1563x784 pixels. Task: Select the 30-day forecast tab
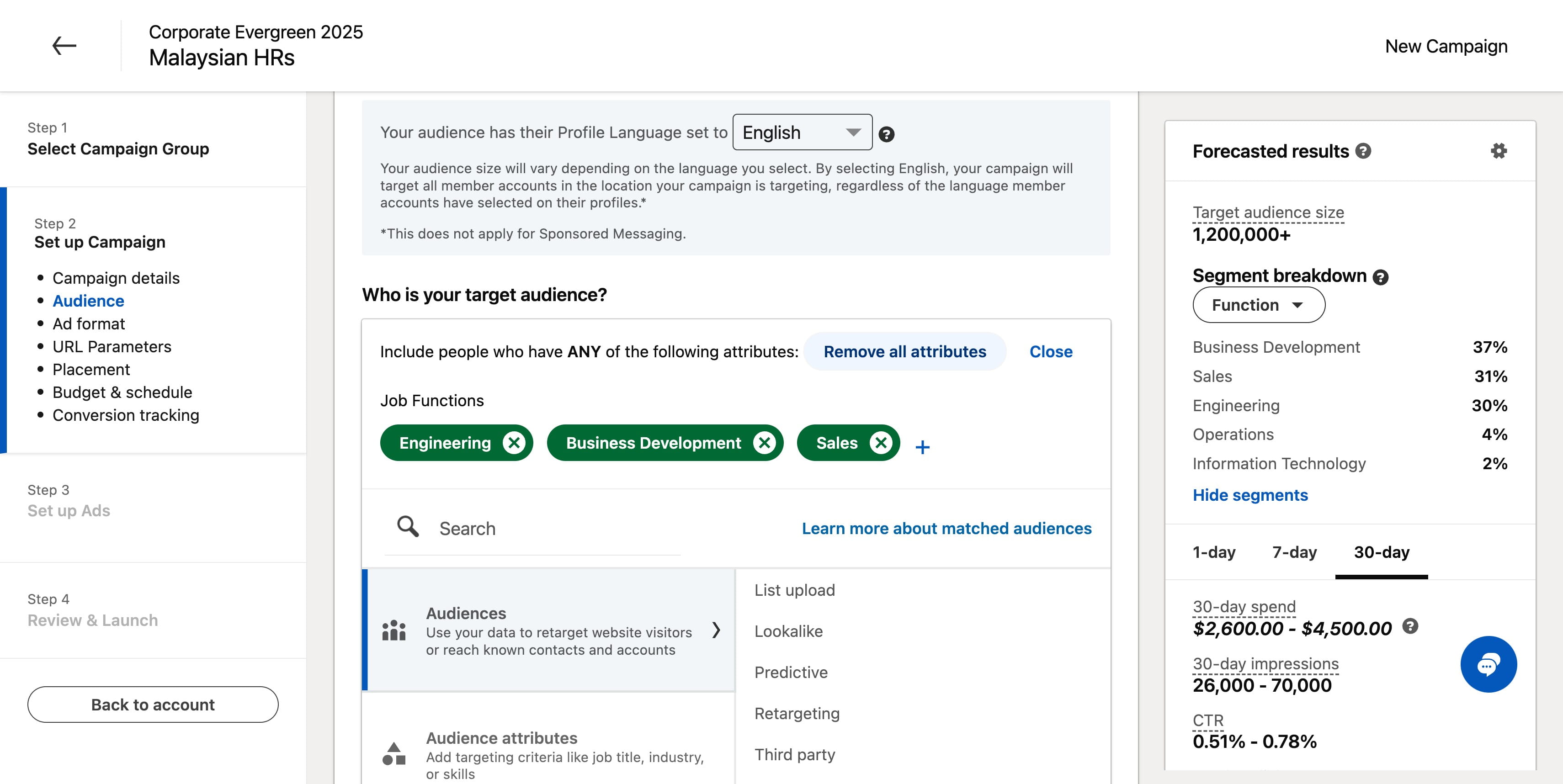click(x=1382, y=552)
